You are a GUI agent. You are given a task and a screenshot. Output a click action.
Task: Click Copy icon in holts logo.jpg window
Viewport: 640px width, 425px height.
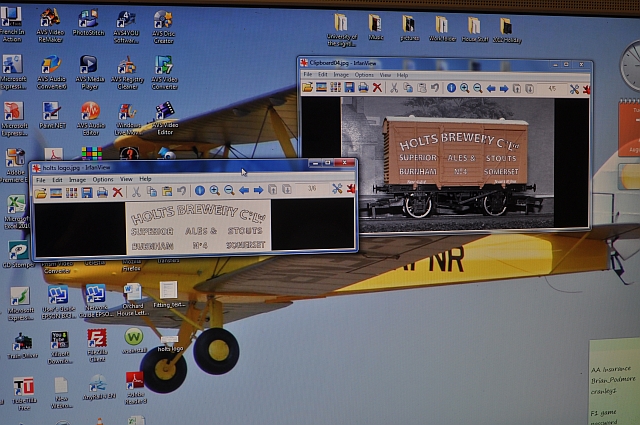[152, 191]
